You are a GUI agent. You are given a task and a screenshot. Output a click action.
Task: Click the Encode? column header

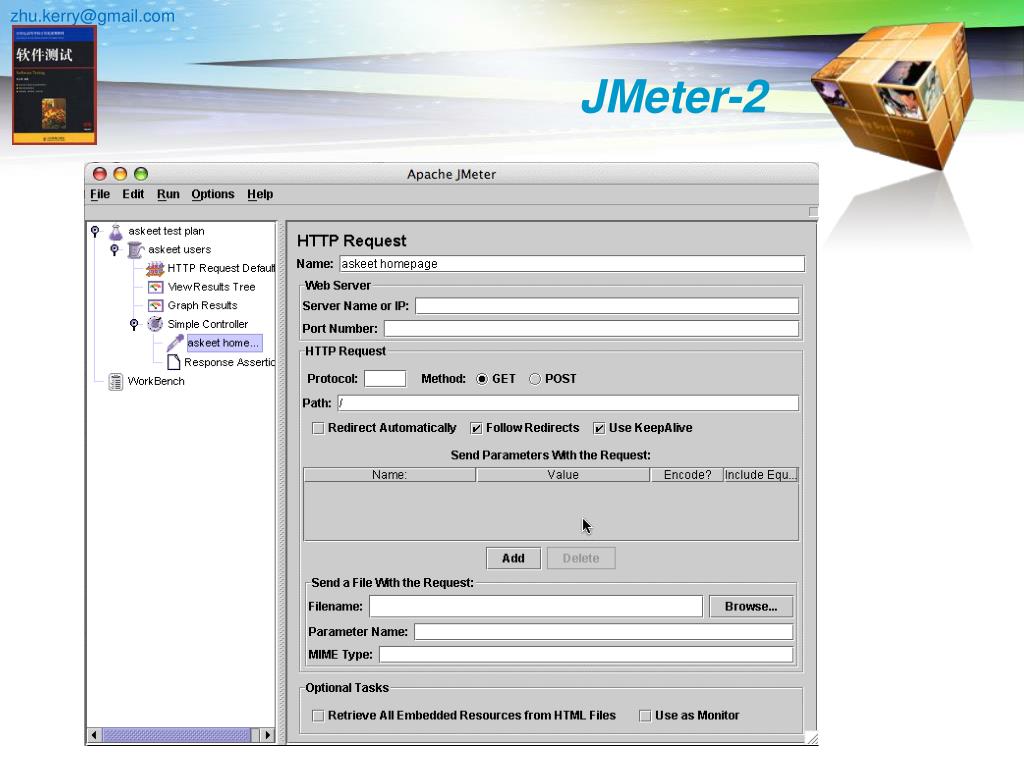click(x=687, y=475)
